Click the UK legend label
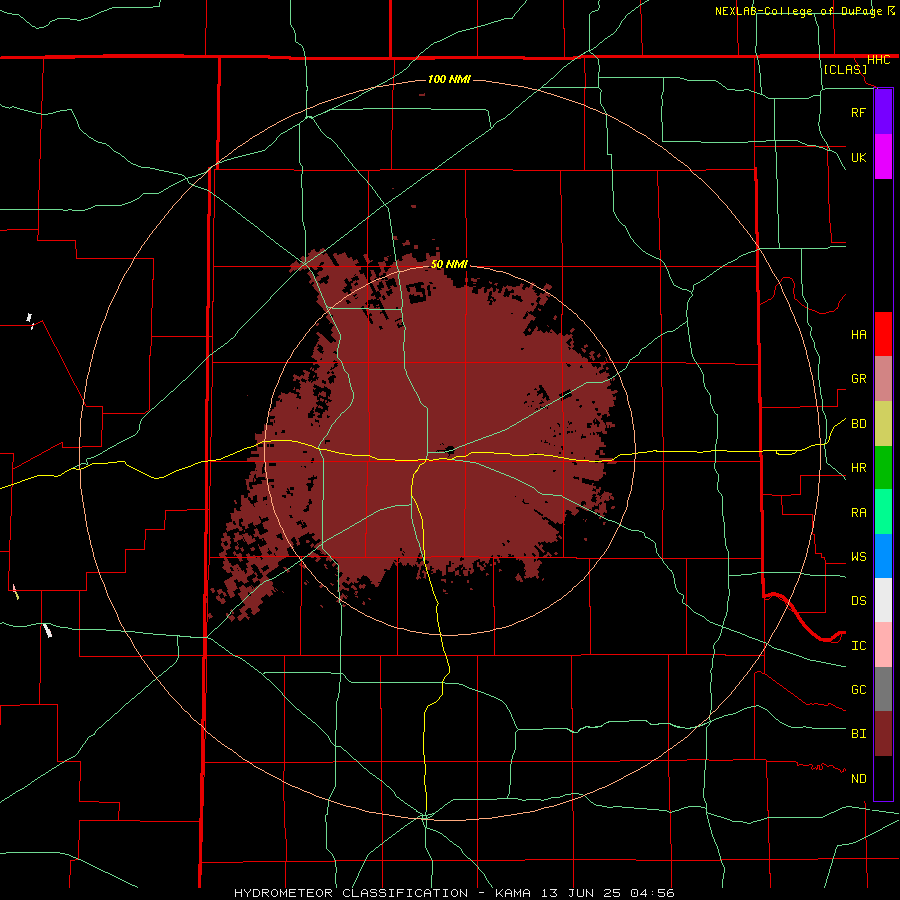 [858, 157]
